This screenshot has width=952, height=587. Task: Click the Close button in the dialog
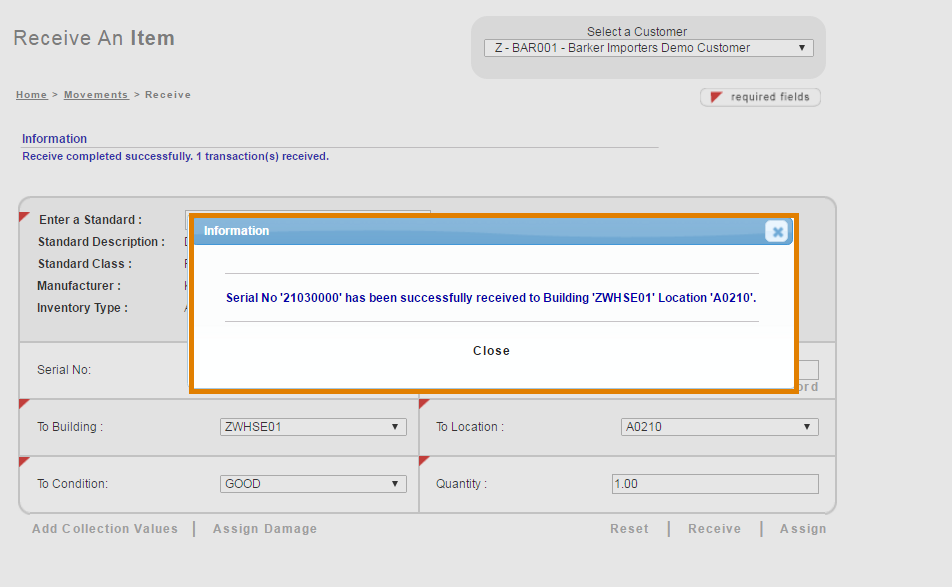491,351
